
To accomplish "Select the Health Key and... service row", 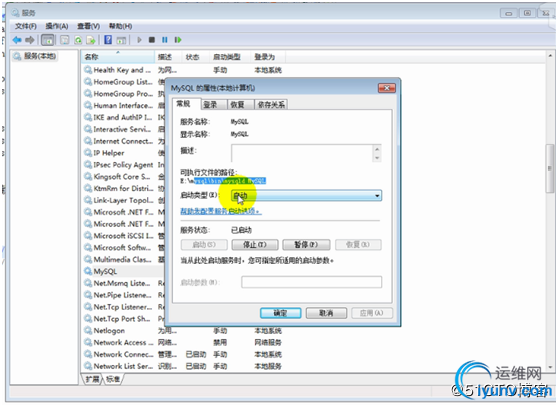I will click(x=183, y=70).
